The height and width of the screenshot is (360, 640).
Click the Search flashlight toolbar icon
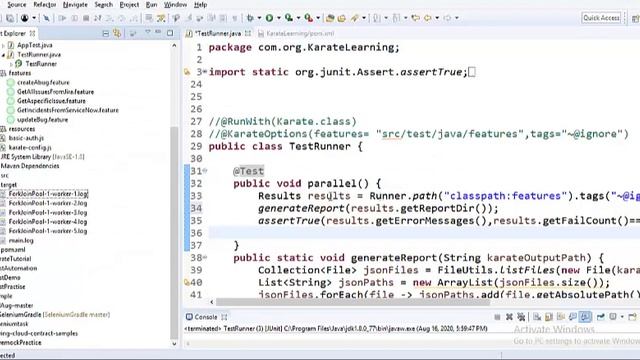(x=355, y=18)
